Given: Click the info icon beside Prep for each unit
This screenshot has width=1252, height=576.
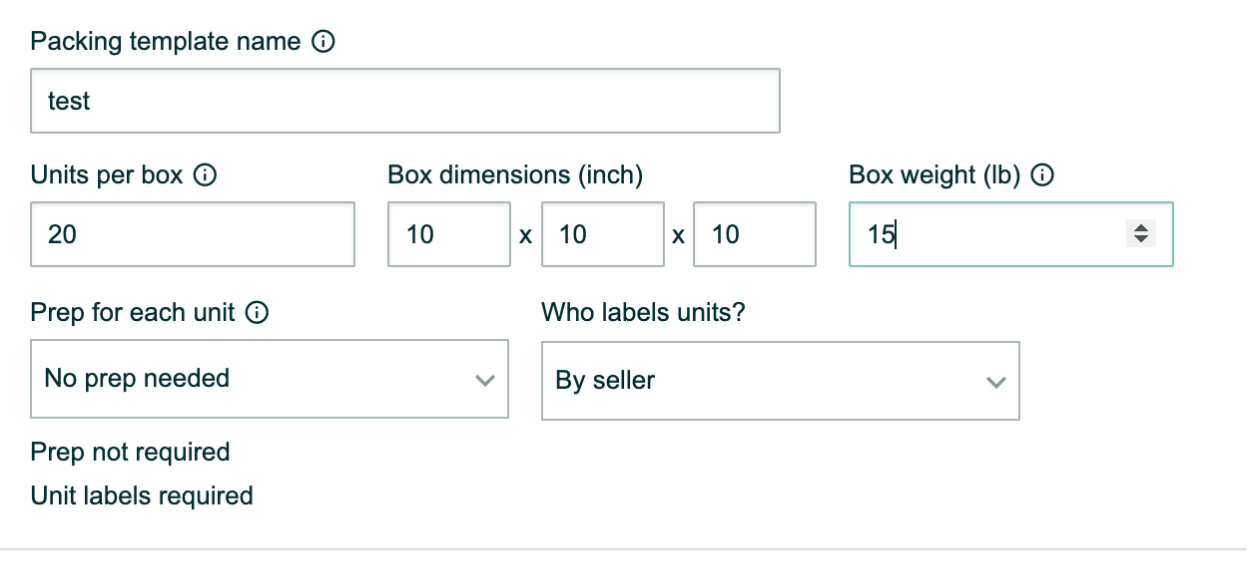Looking at the screenshot, I should (x=257, y=313).
